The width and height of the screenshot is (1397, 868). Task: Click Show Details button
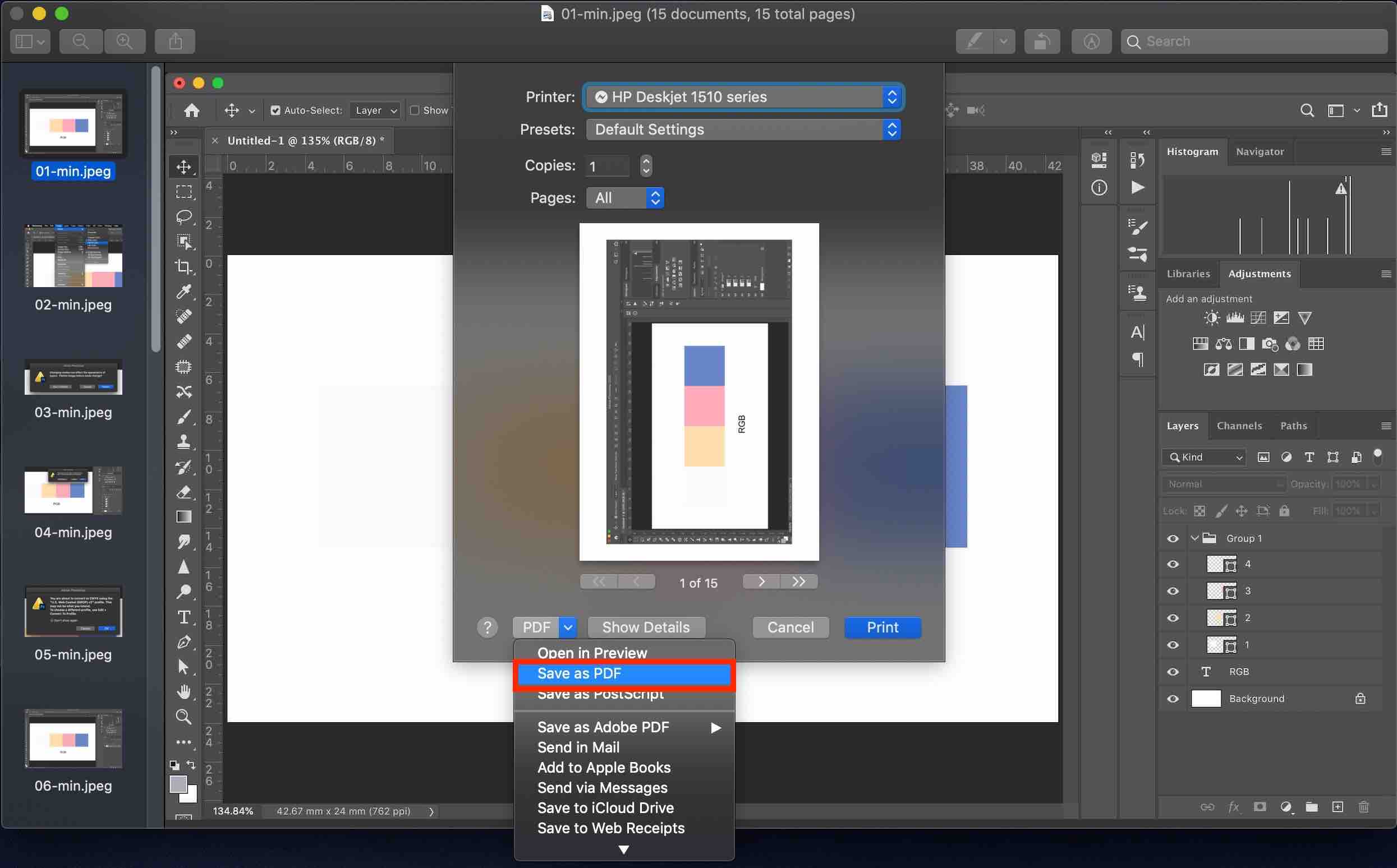(x=646, y=627)
